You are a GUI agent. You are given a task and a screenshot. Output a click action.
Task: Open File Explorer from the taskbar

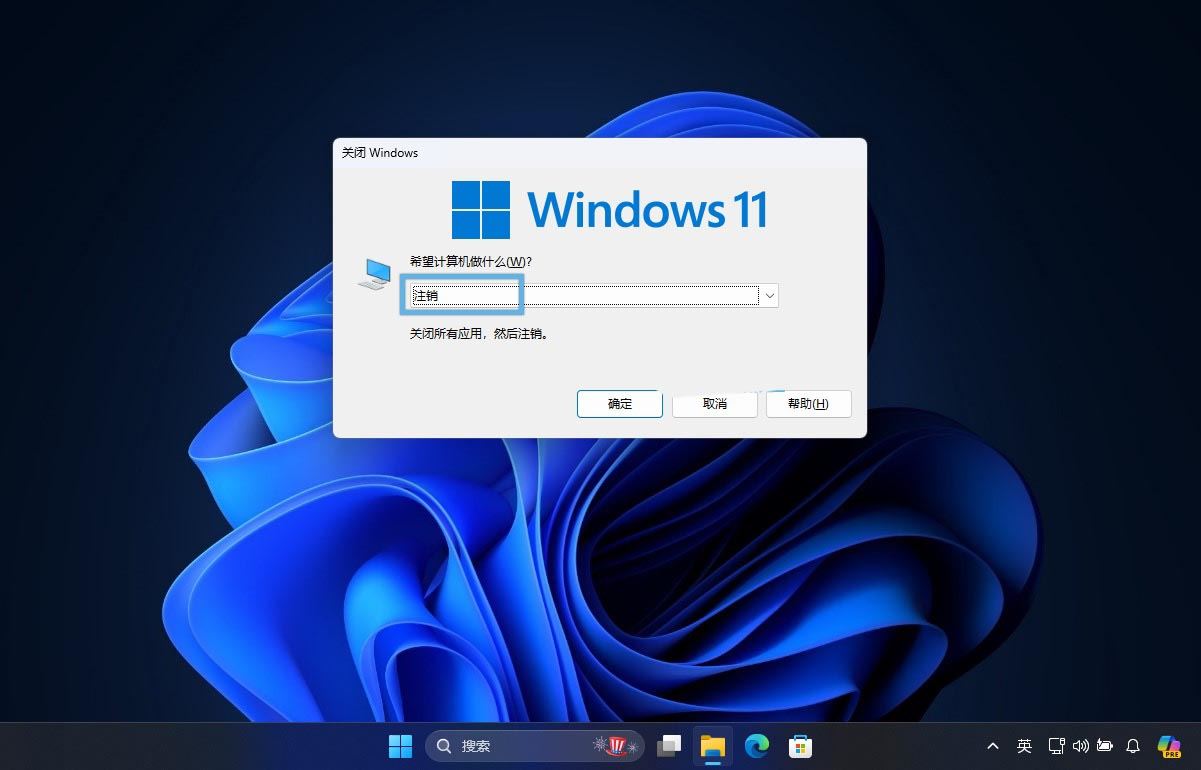[712, 746]
